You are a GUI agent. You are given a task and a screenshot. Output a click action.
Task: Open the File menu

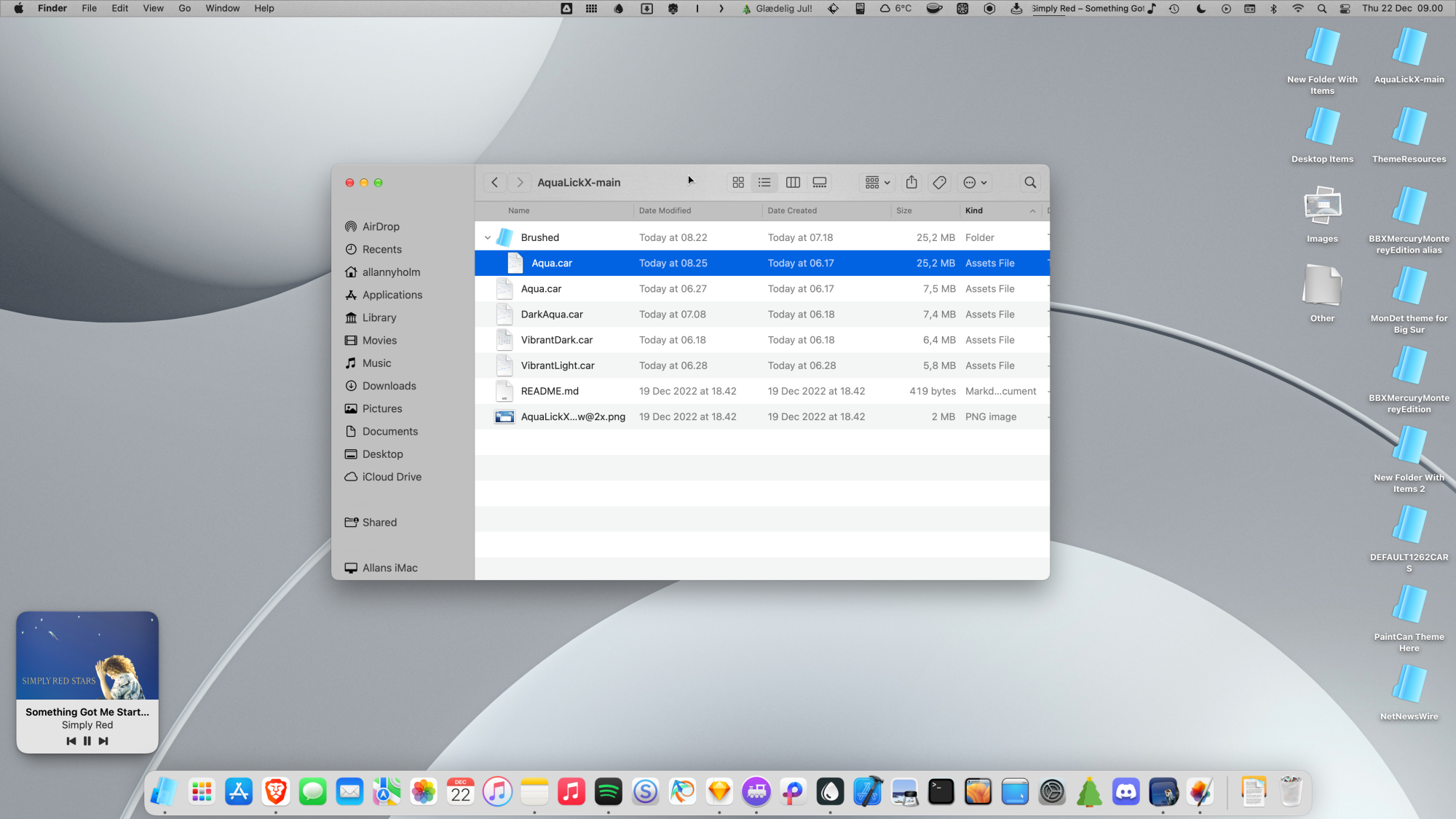(89, 9)
